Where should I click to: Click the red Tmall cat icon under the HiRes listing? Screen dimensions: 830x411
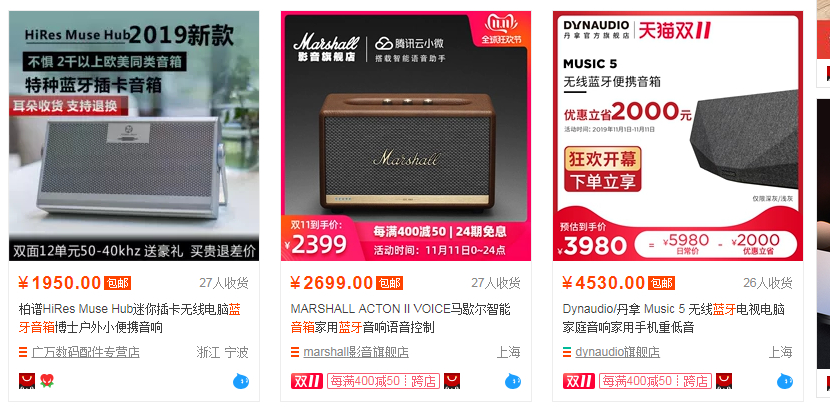(27, 381)
